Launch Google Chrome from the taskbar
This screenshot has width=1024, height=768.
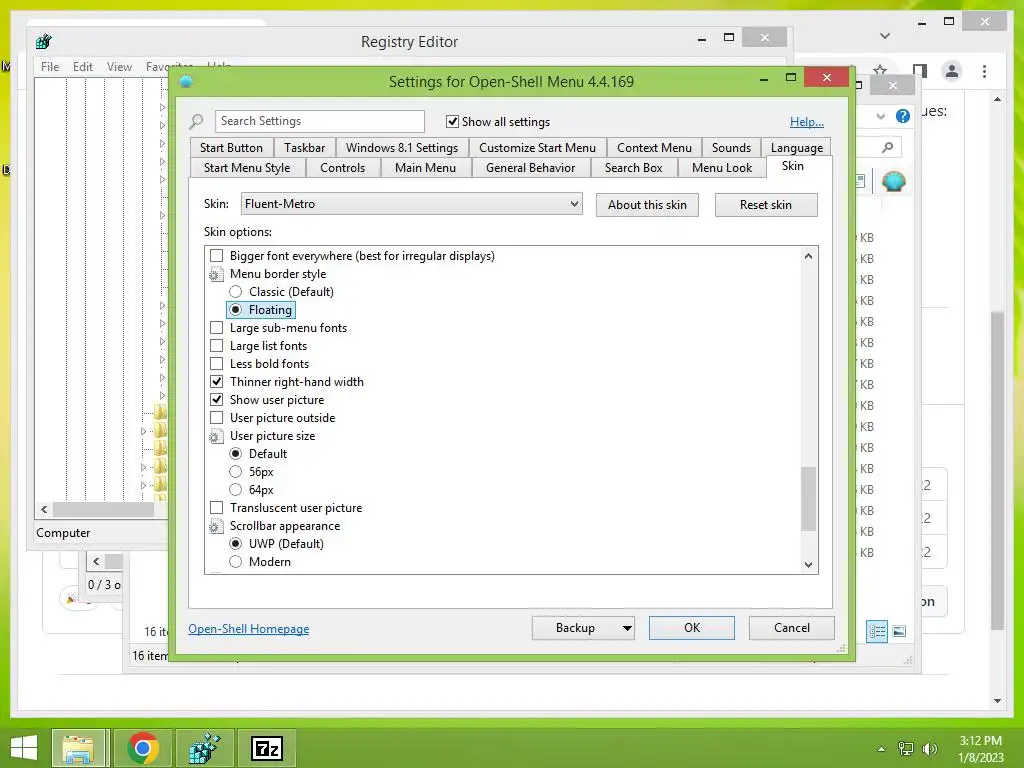coord(143,748)
